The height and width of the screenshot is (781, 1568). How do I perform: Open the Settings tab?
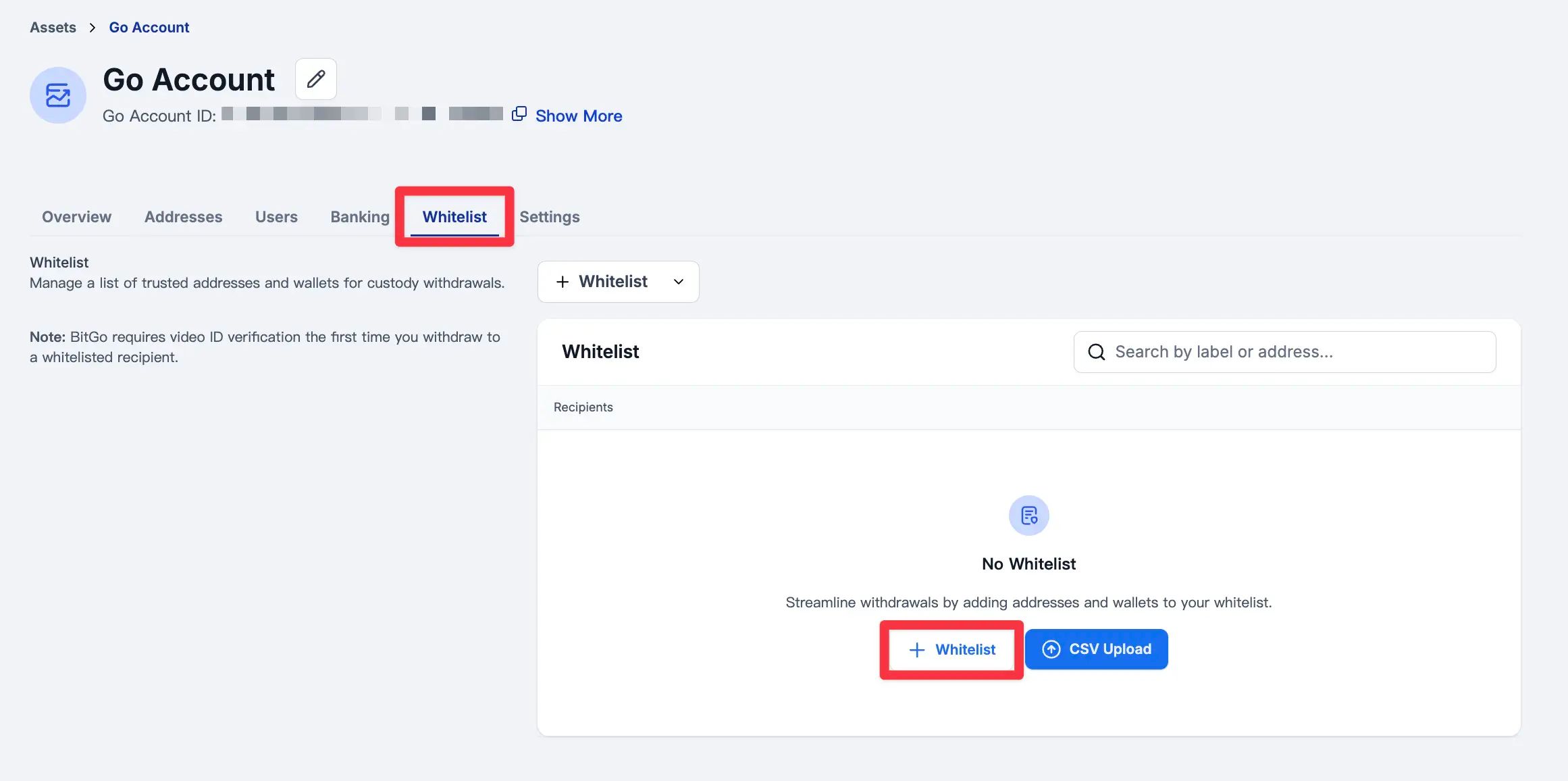(x=549, y=217)
